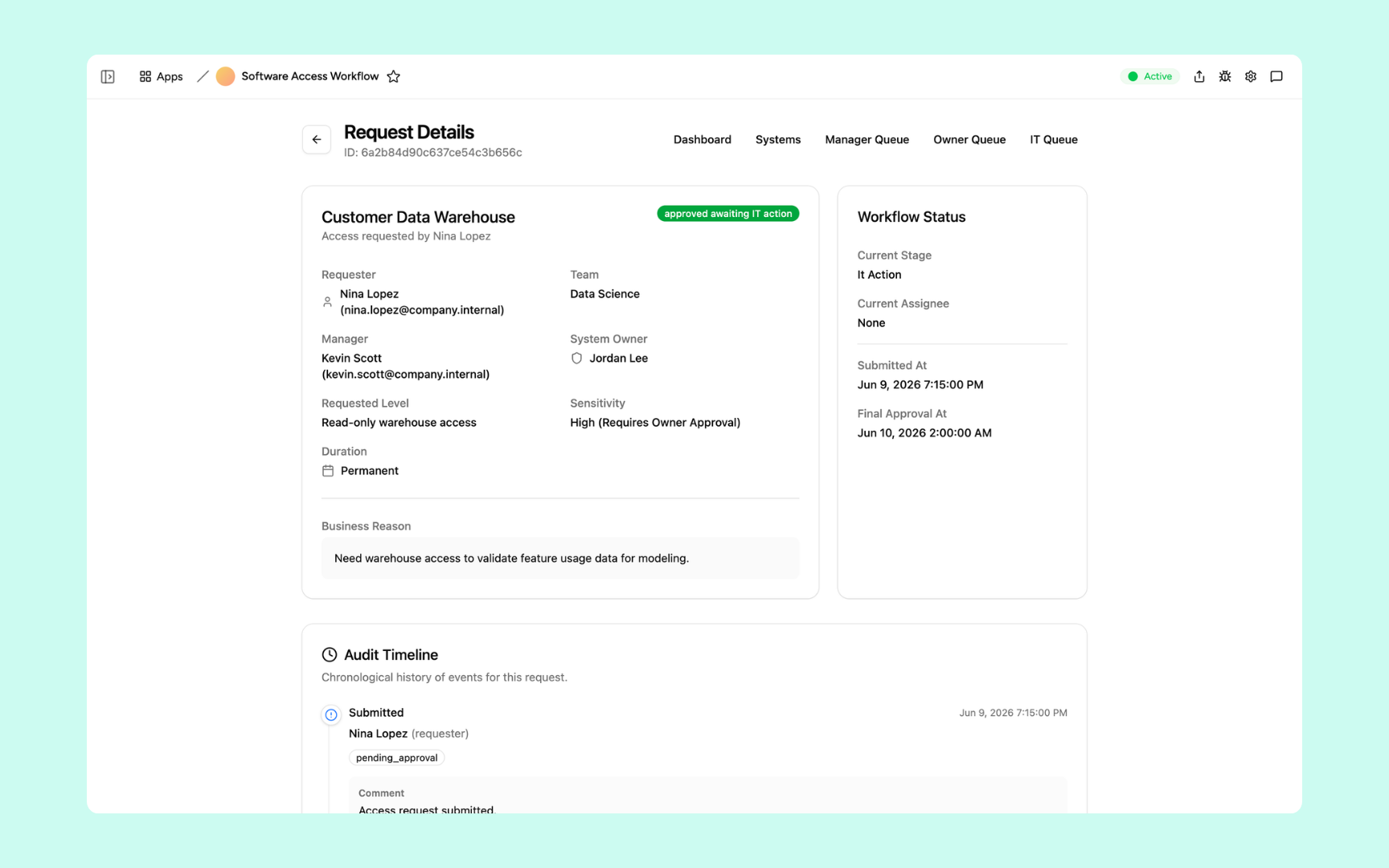Open the Apps grid icon
Viewport: 1389px width, 868px height.
145,76
